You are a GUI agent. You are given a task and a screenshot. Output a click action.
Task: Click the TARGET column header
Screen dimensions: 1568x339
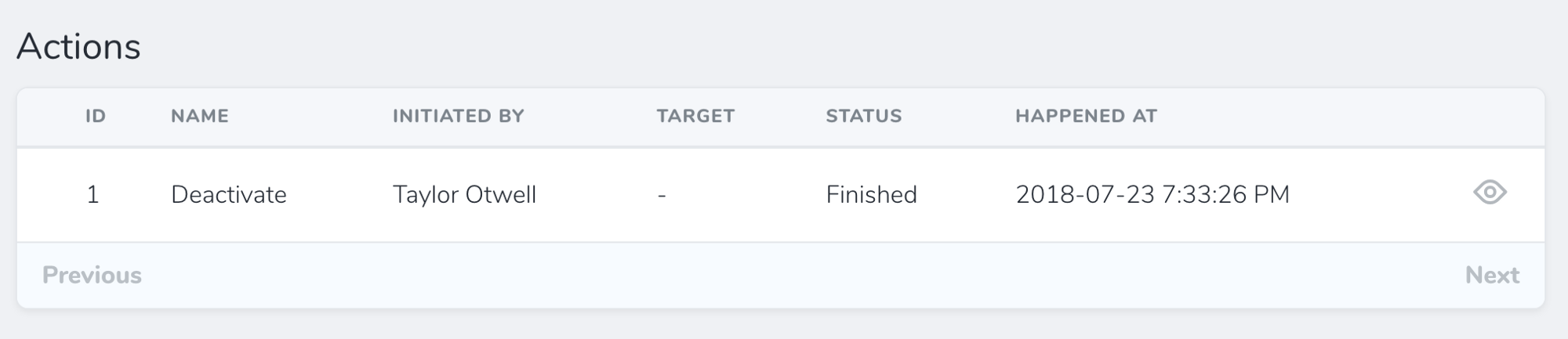point(695,116)
